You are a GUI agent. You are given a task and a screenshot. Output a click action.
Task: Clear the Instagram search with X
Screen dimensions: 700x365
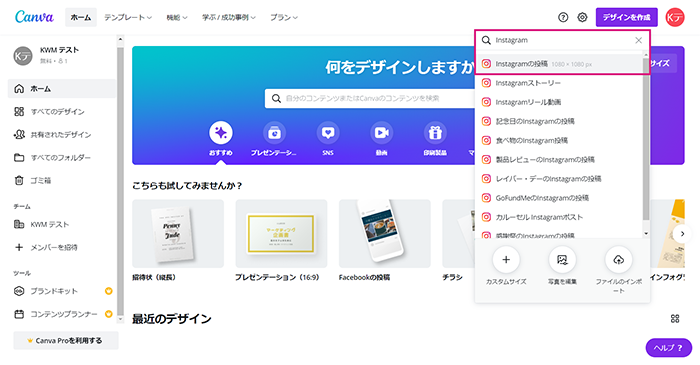[638, 40]
